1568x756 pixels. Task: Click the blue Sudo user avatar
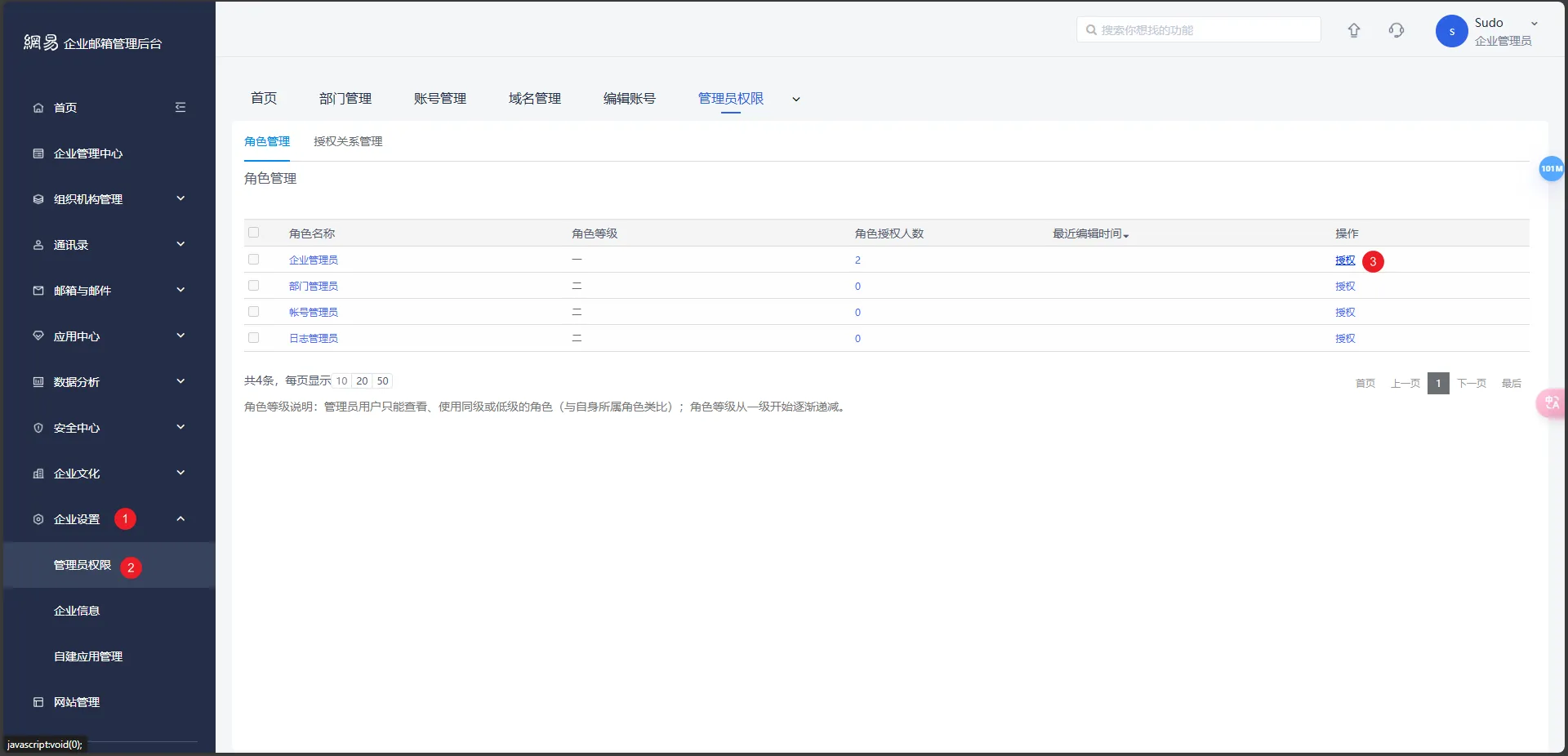point(1451,32)
